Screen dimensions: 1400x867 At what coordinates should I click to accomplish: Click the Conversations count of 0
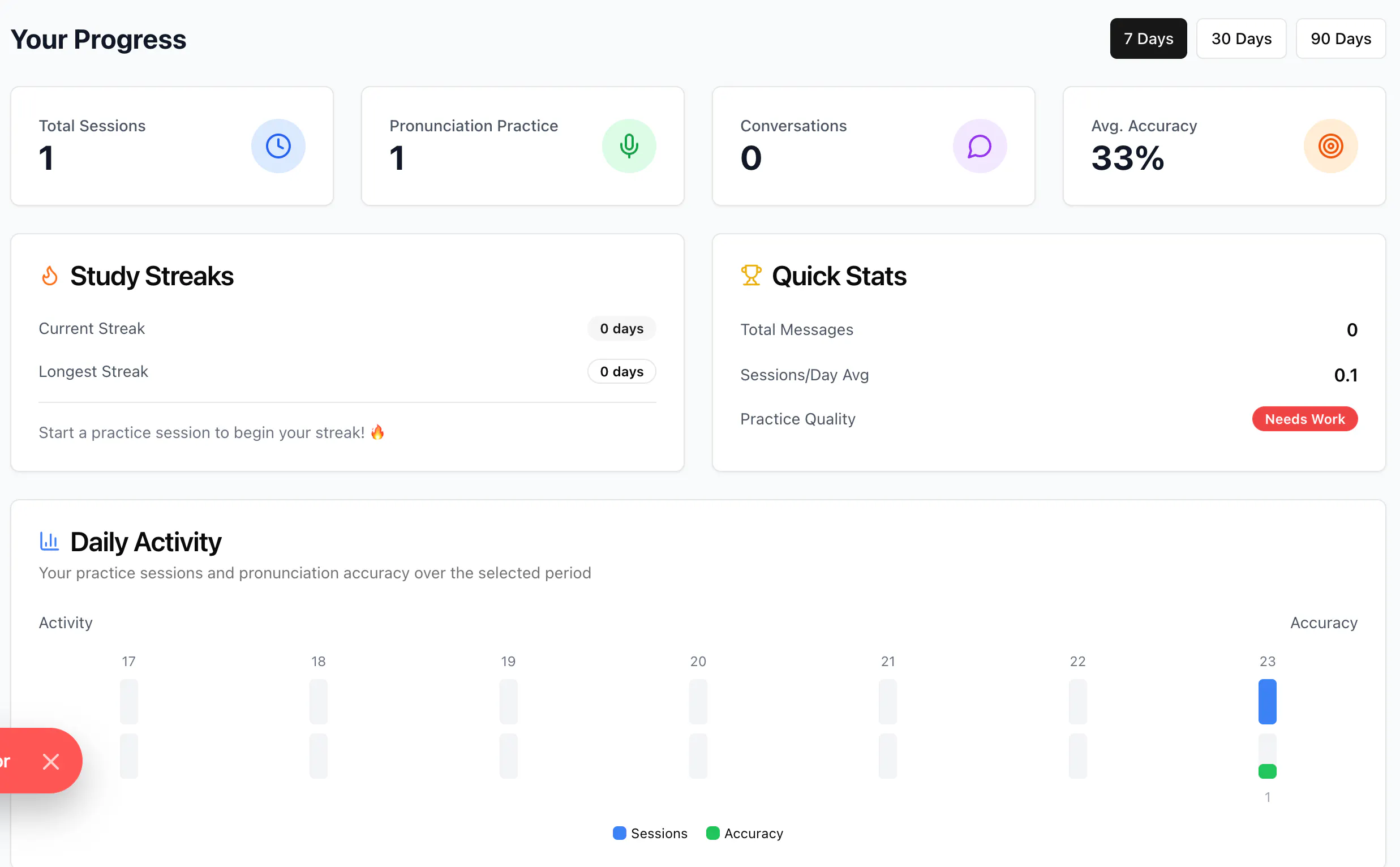click(x=751, y=158)
